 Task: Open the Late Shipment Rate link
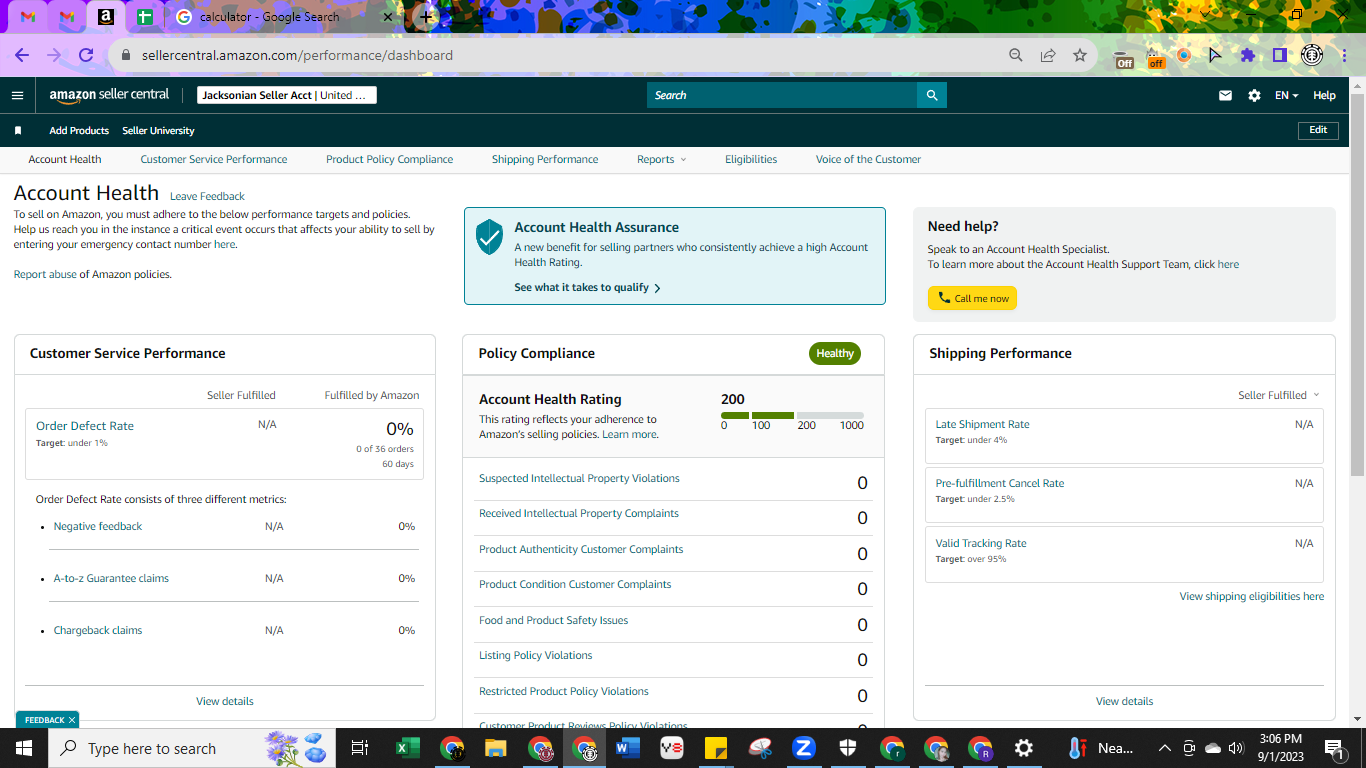[982, 424]
